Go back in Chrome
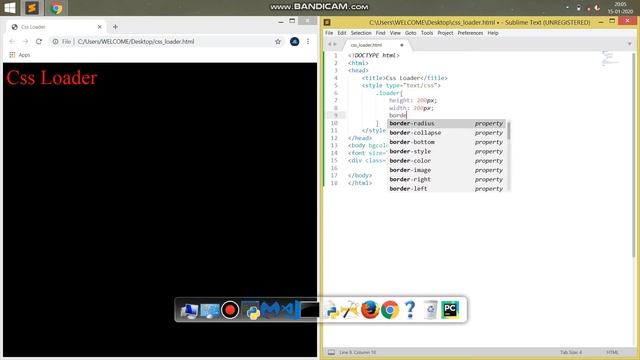This screenshot has width=640, height=360. pos(12,42)
